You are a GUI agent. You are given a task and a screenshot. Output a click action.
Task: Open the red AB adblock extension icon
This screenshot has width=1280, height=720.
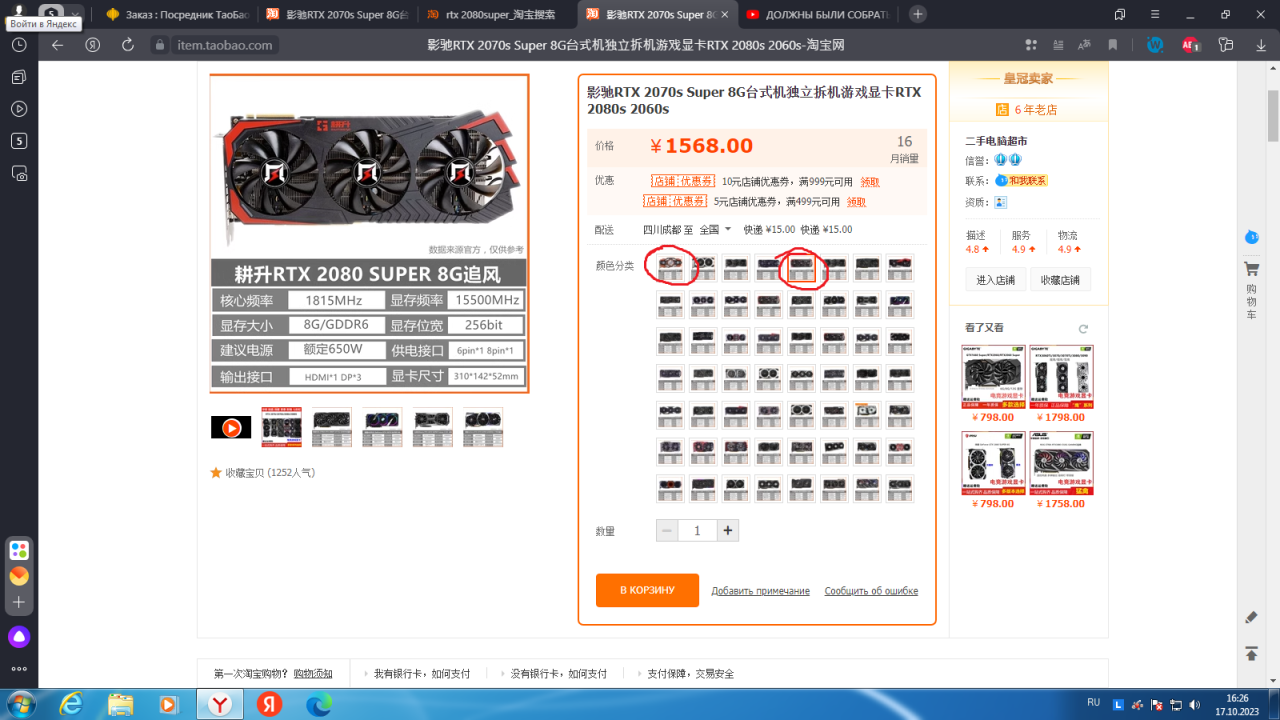(1190, 45)
